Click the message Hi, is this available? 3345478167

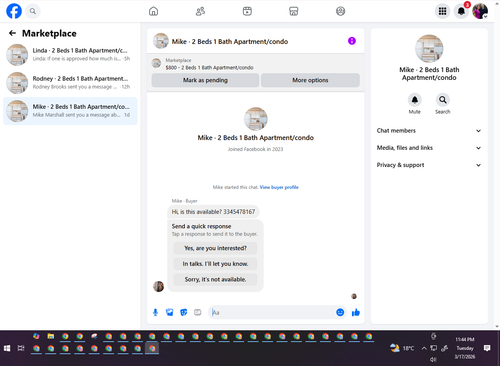(213, 212)
